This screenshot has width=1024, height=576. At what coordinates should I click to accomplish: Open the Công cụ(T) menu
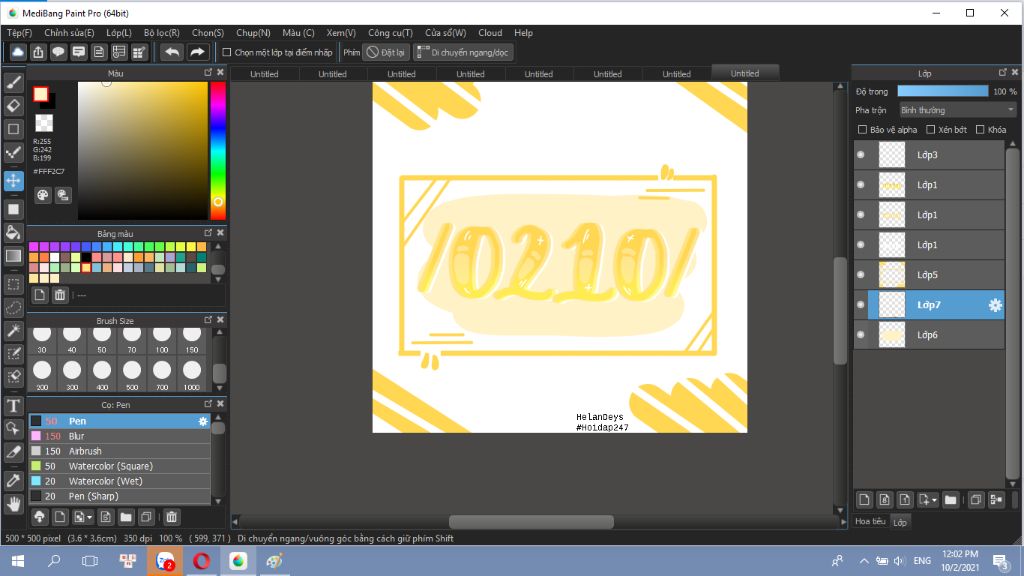391,33
